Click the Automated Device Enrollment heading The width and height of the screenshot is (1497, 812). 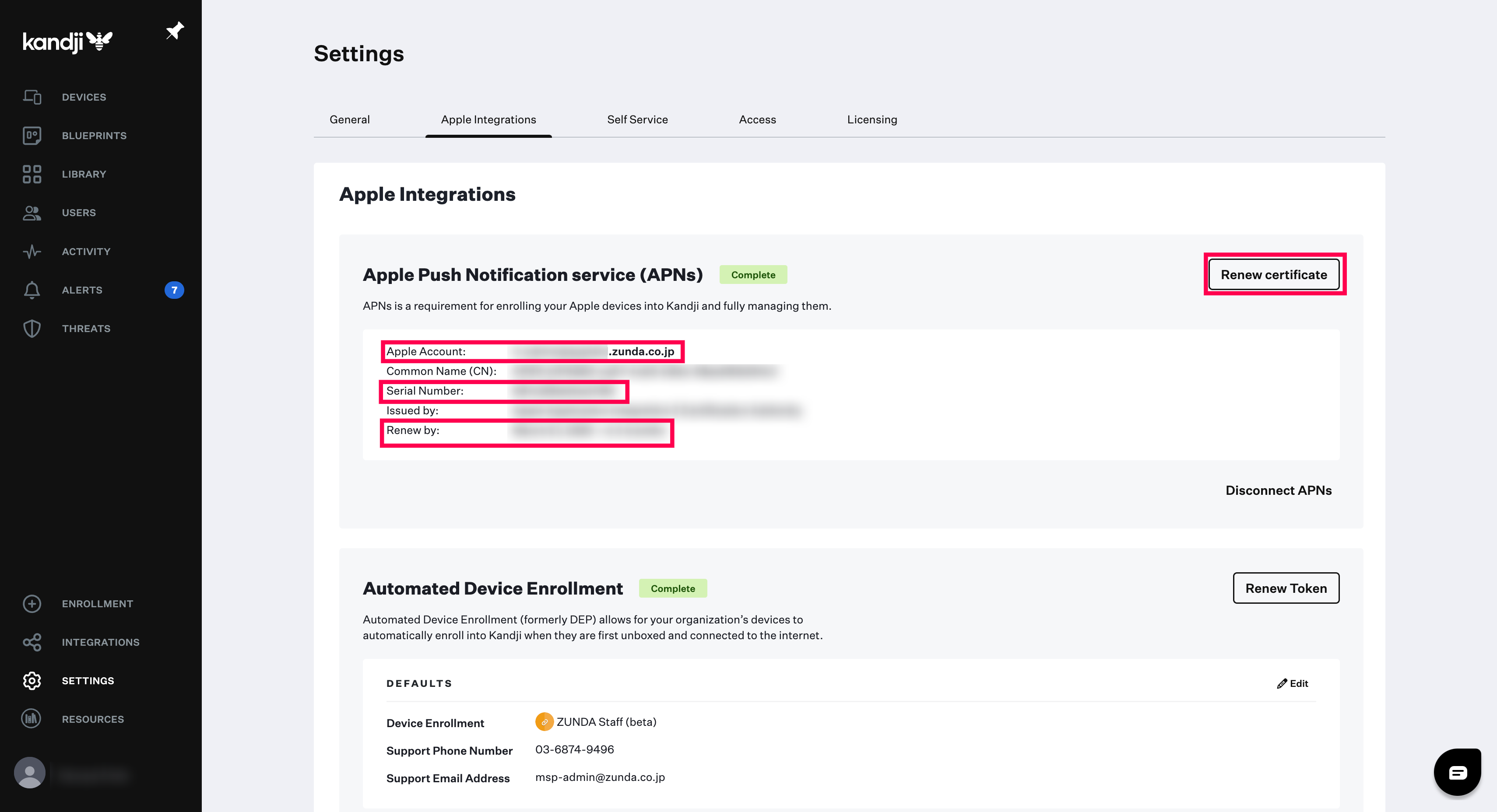[x=493, y=588]
